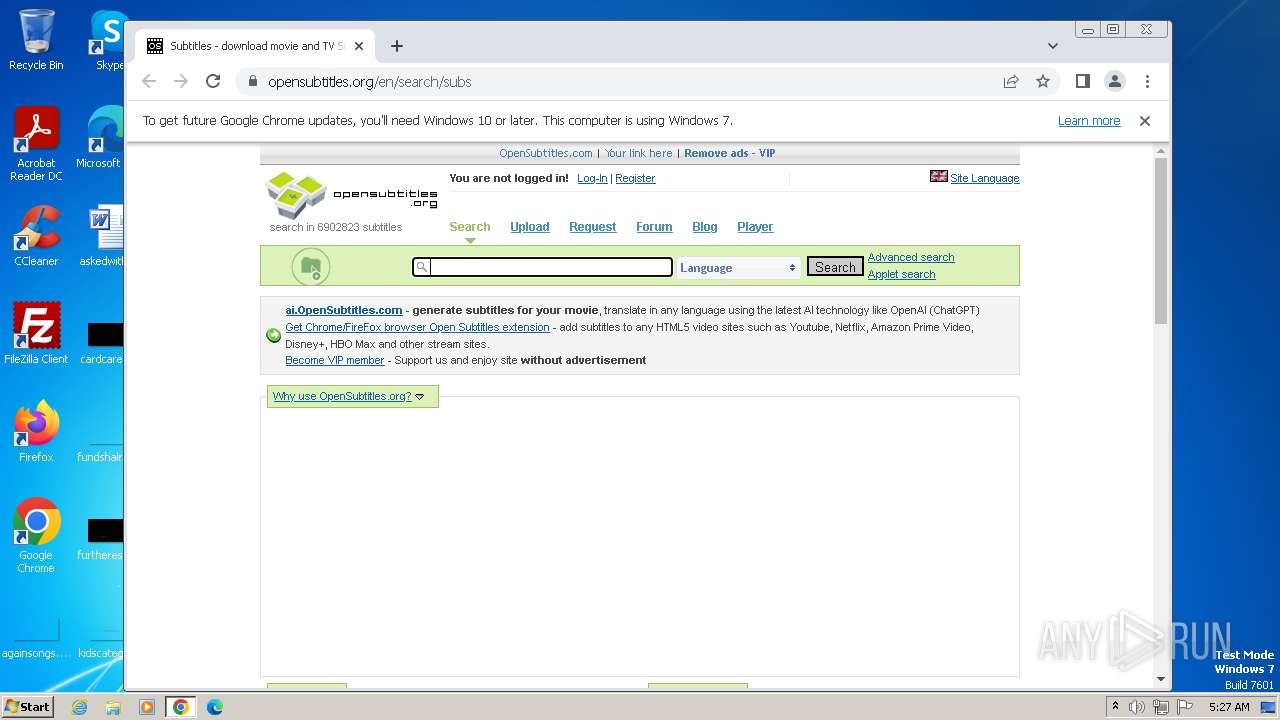Open FileZilla Client desktop icon
This screenshot has width=1280, height=720.
pos(36,333)
